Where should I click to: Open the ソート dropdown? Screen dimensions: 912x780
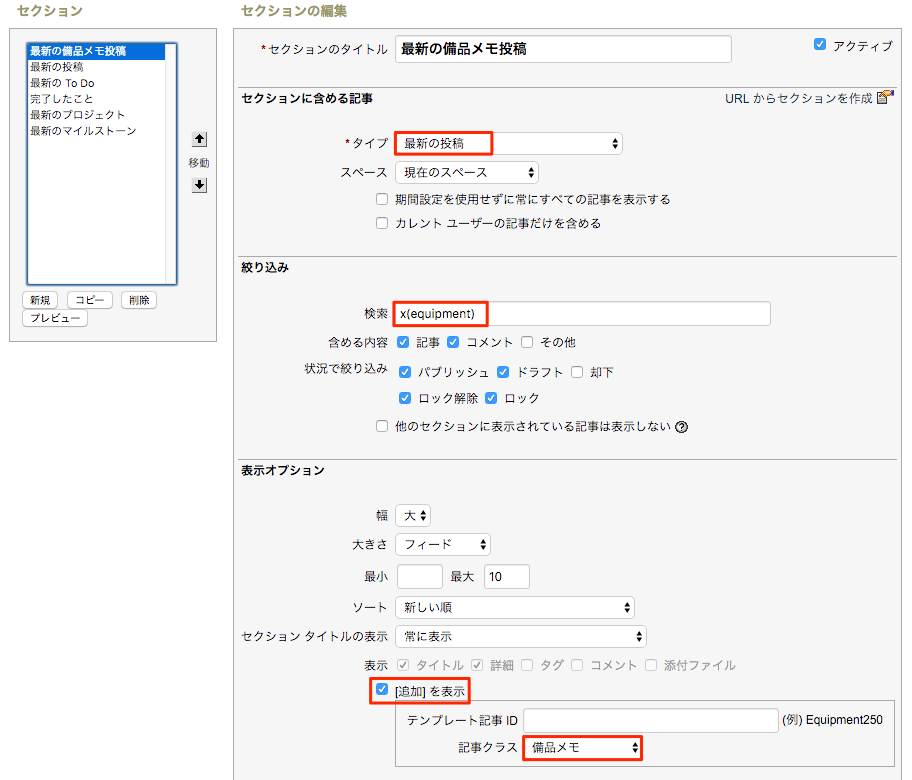[x=515, y=607]
